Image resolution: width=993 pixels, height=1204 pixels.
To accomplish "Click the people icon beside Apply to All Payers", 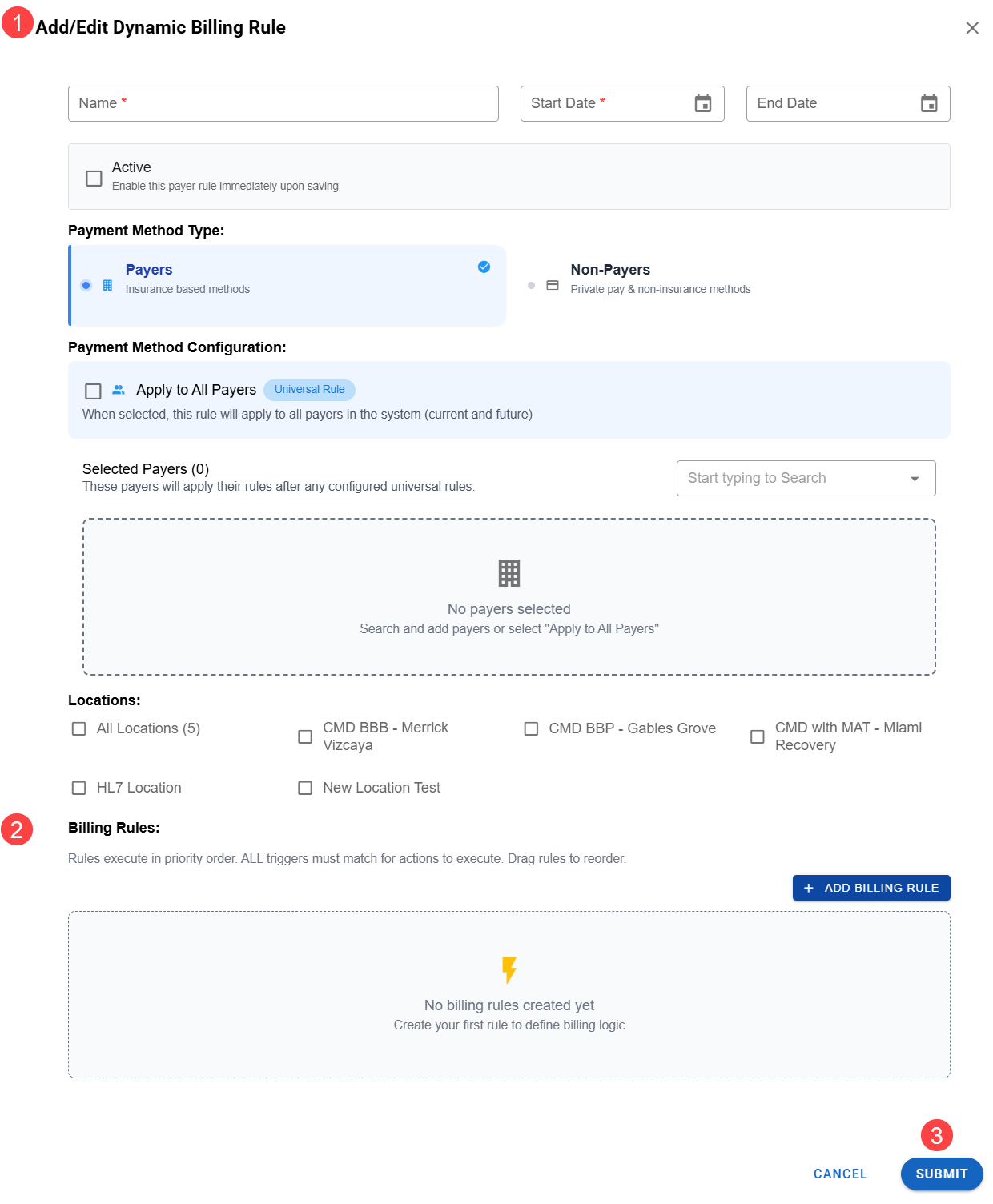I will (119, 390).
